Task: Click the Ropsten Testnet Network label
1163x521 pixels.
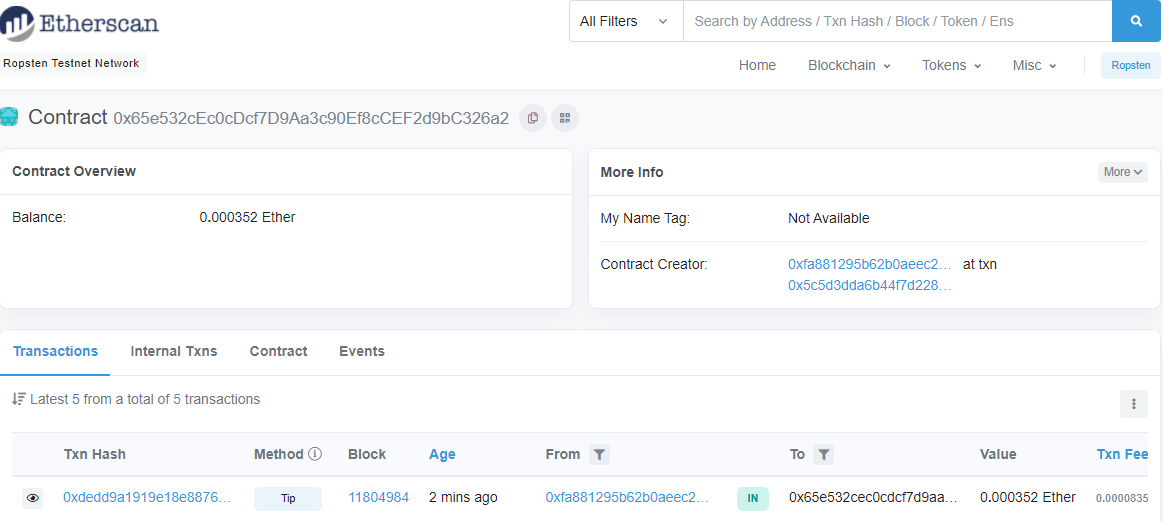Action: click(71, 63)
